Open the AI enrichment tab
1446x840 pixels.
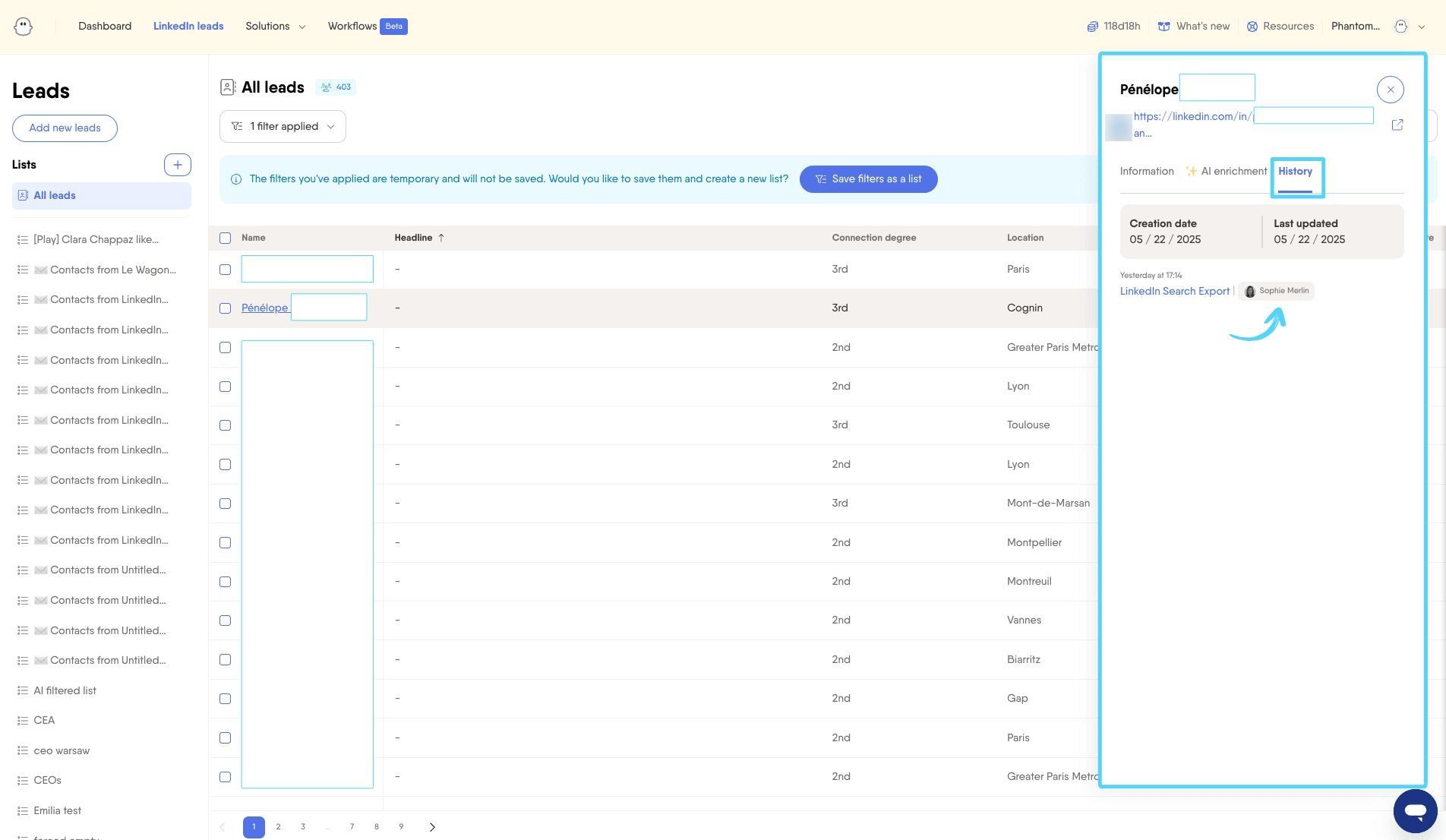coord(1226,172)
